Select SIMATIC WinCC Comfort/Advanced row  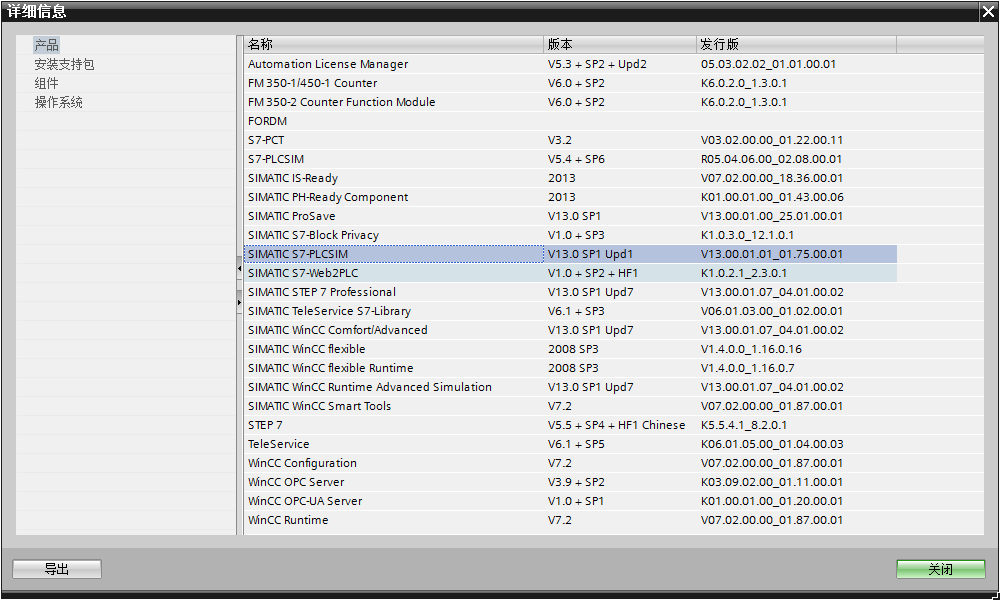[570, 330]
